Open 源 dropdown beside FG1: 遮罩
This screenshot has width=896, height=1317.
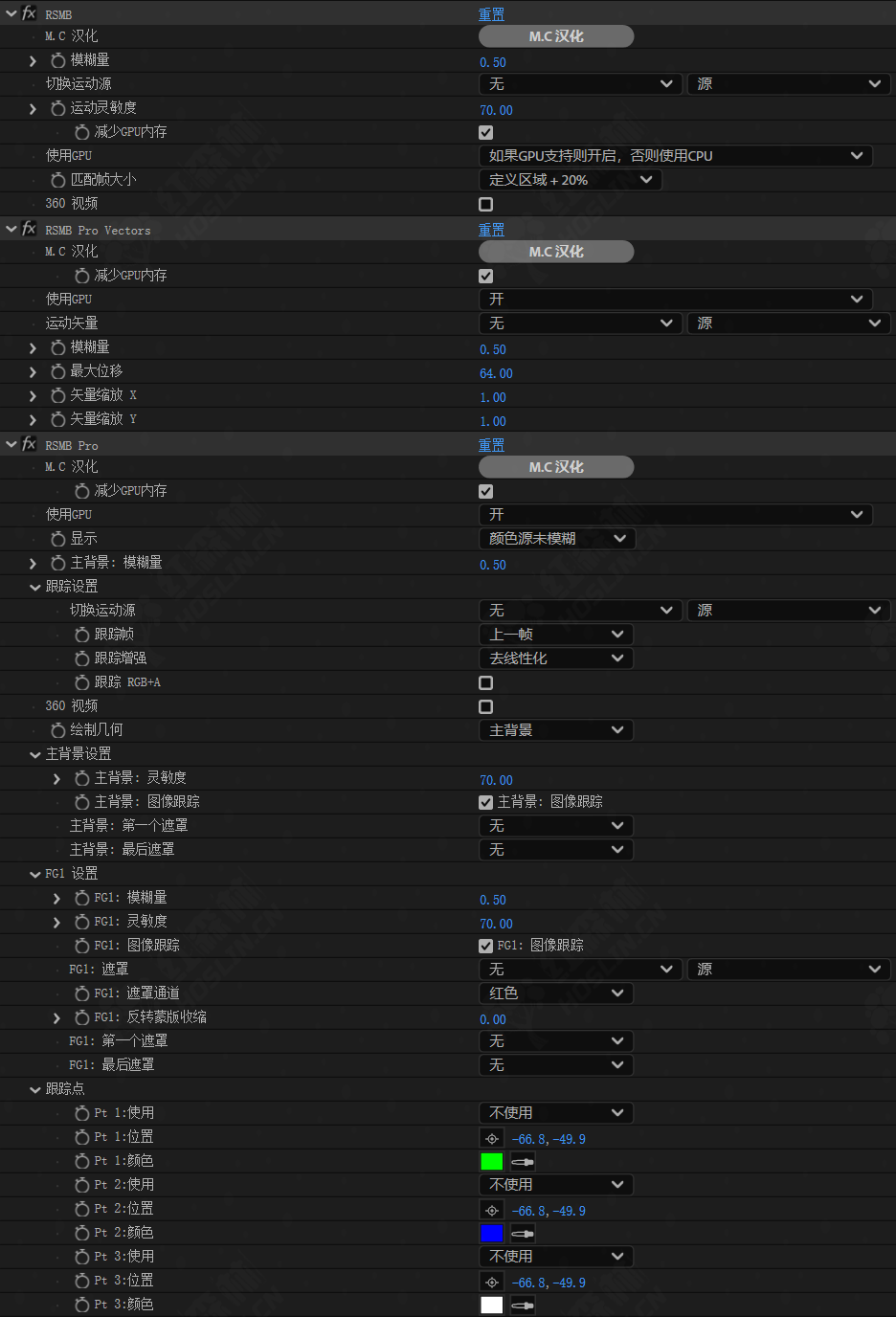(x=789, y=970)
